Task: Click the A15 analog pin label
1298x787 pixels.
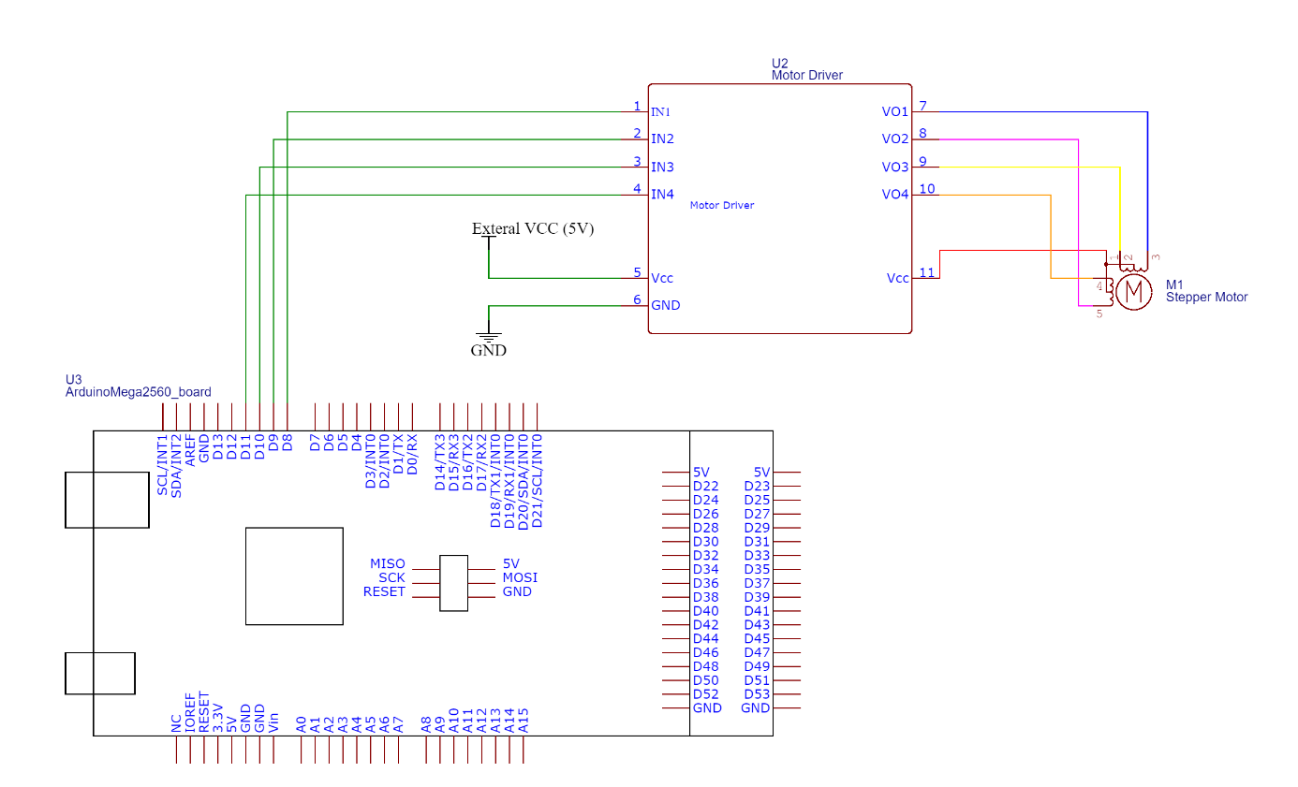Action: point(524,722)
